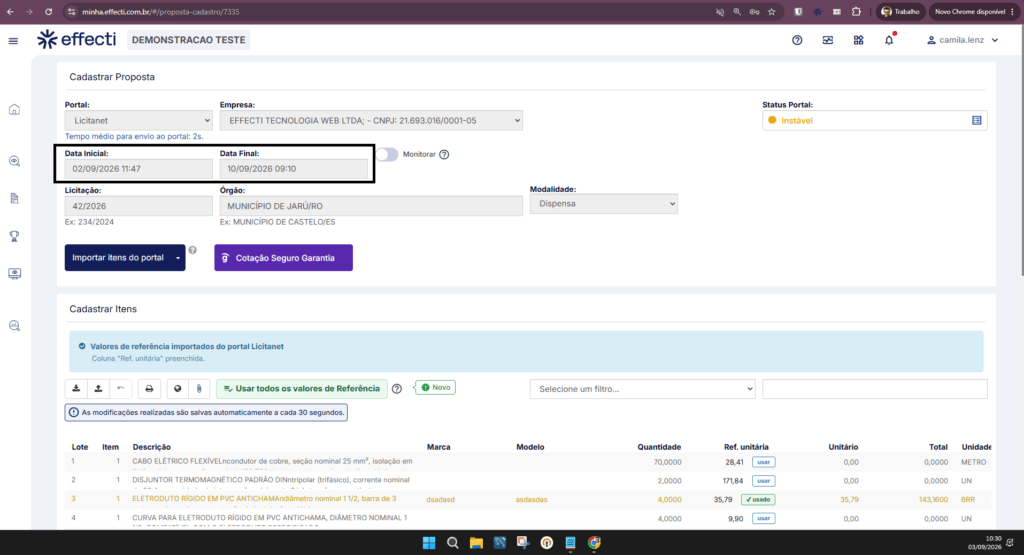Open the hamburger menu beside effecti logo

pyautogui.click(x=13, y=40)
